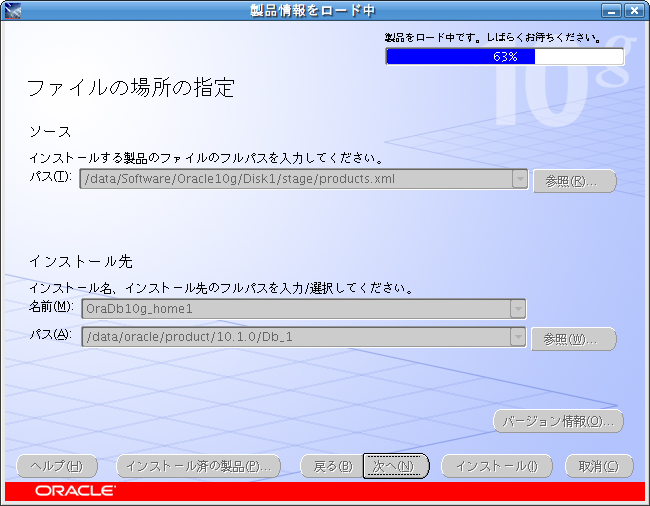Click the OraDb10g_home1 name field
The width and height of the screenshot is (650, 506).
(304, 309)
